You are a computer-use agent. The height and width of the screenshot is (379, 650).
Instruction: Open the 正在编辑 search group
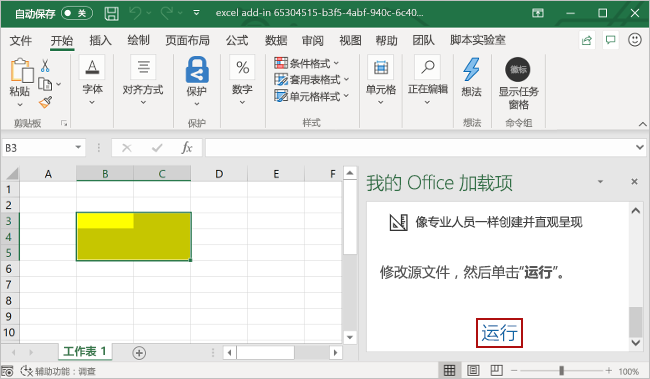pos(427,80)
